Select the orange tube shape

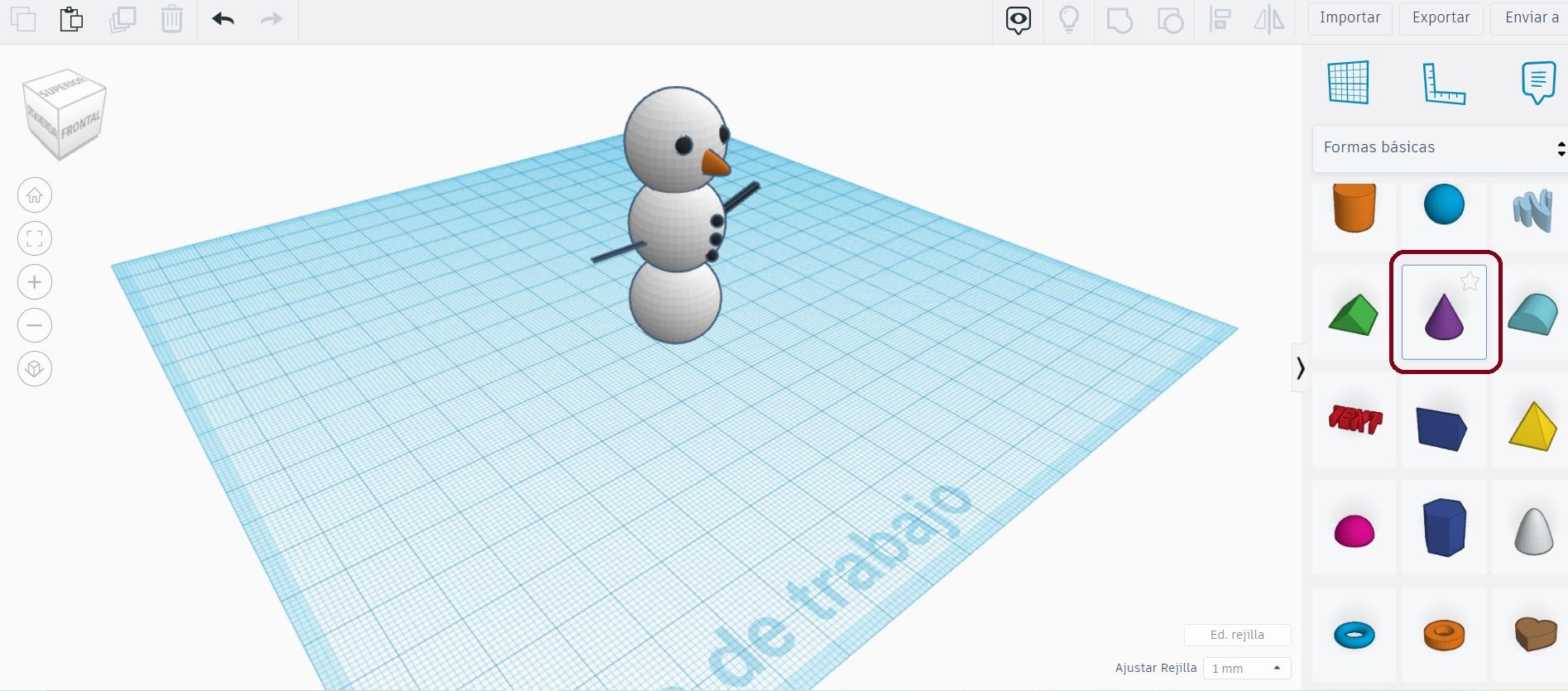coord(1444,635)
